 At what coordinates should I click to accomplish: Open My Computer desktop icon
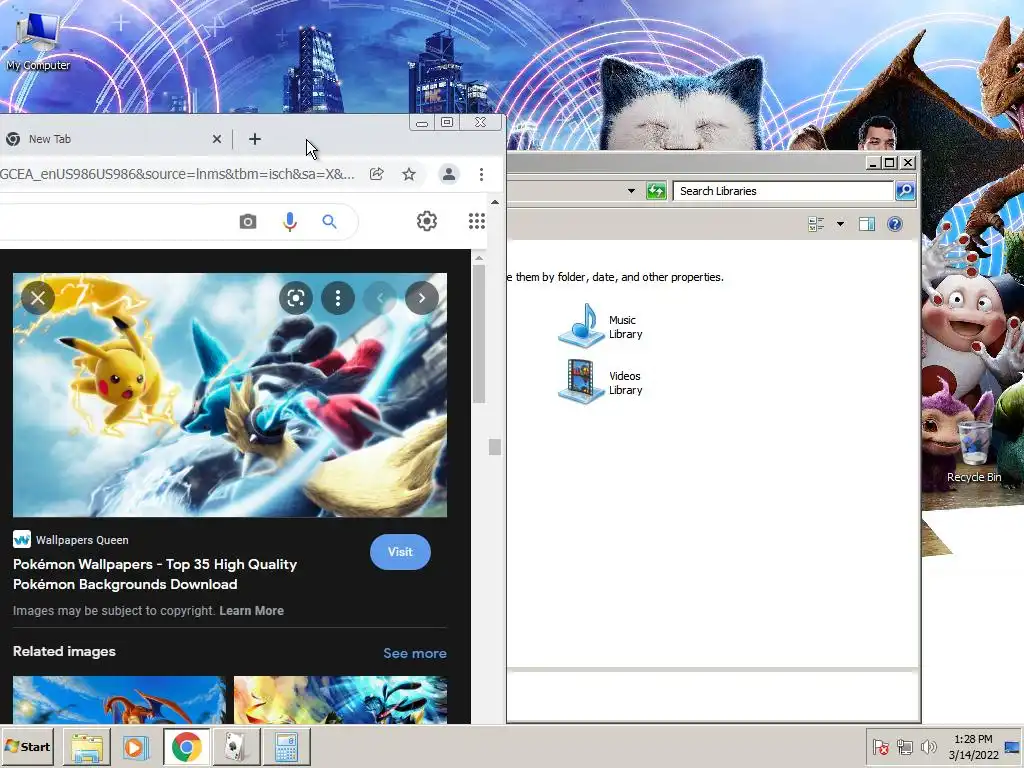pyautogui.click(x=38, y=40)
